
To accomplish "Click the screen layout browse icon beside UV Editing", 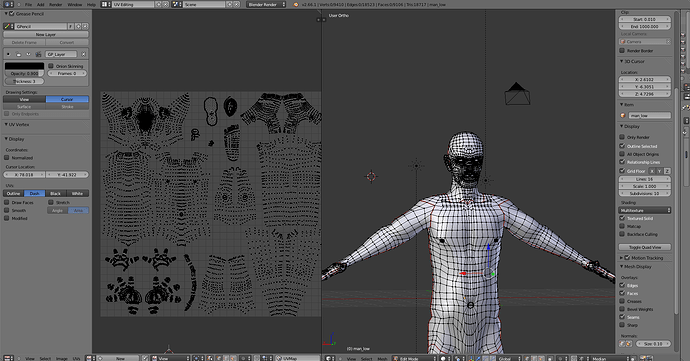I will click(105, 4).
